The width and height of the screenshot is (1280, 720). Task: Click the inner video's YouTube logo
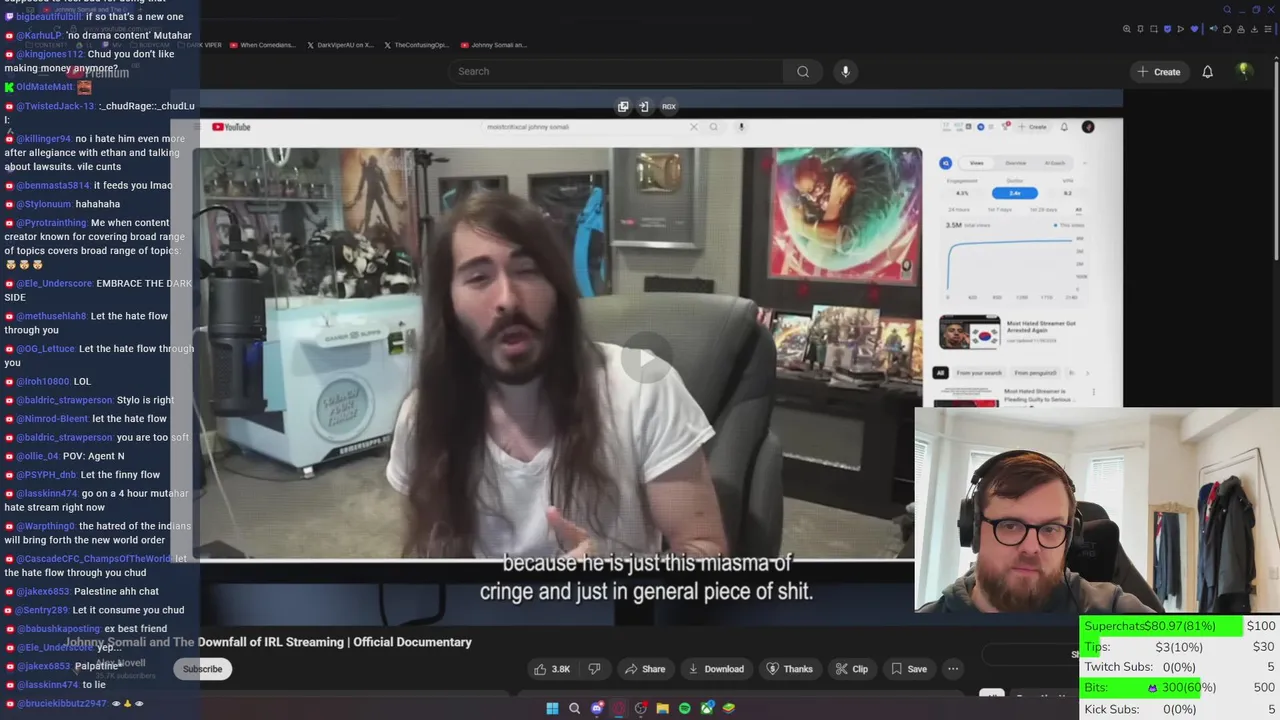click(231, 127)
